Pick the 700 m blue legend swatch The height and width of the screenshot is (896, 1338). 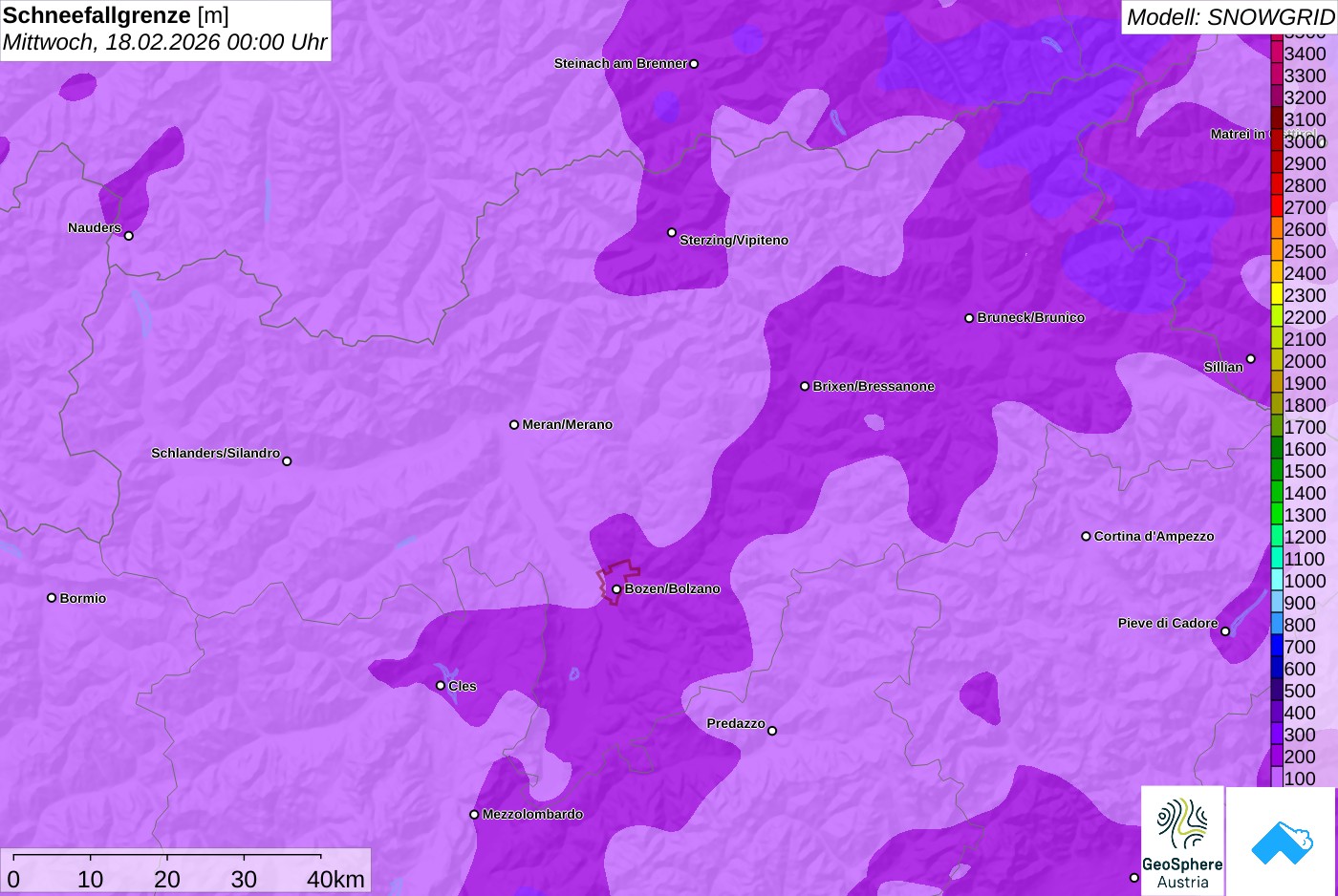[1276, 647]
